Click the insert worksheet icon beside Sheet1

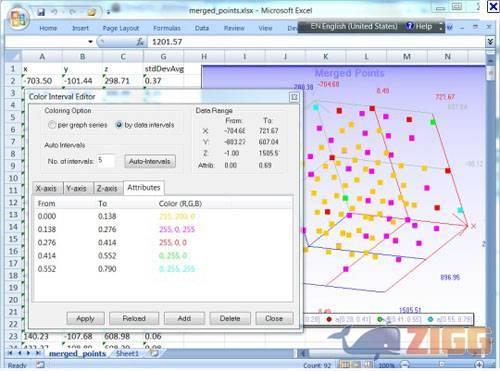(x=154, y=353)
